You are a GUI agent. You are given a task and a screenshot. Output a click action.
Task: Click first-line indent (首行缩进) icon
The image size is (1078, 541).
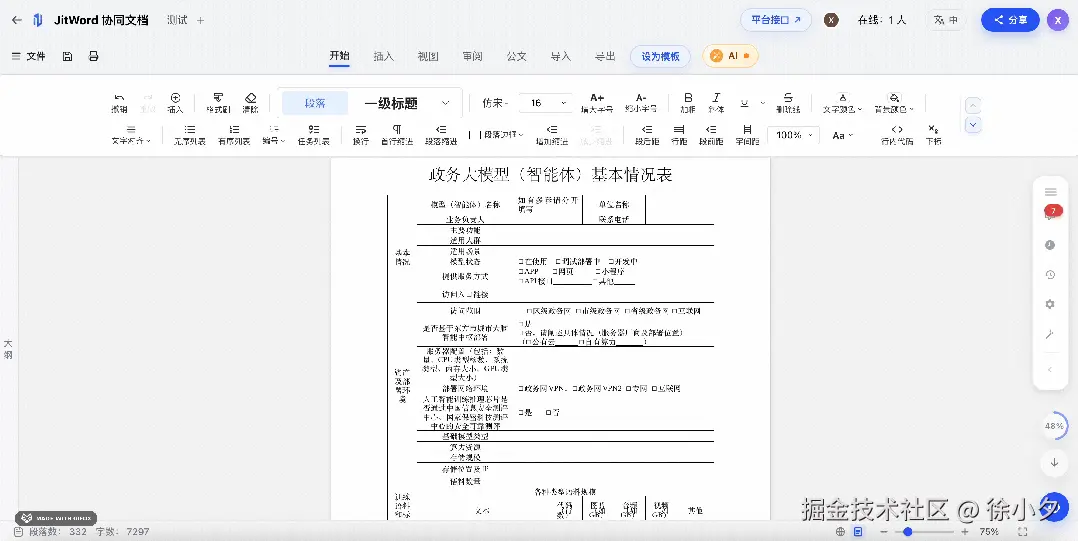click(x=397, y=135)
